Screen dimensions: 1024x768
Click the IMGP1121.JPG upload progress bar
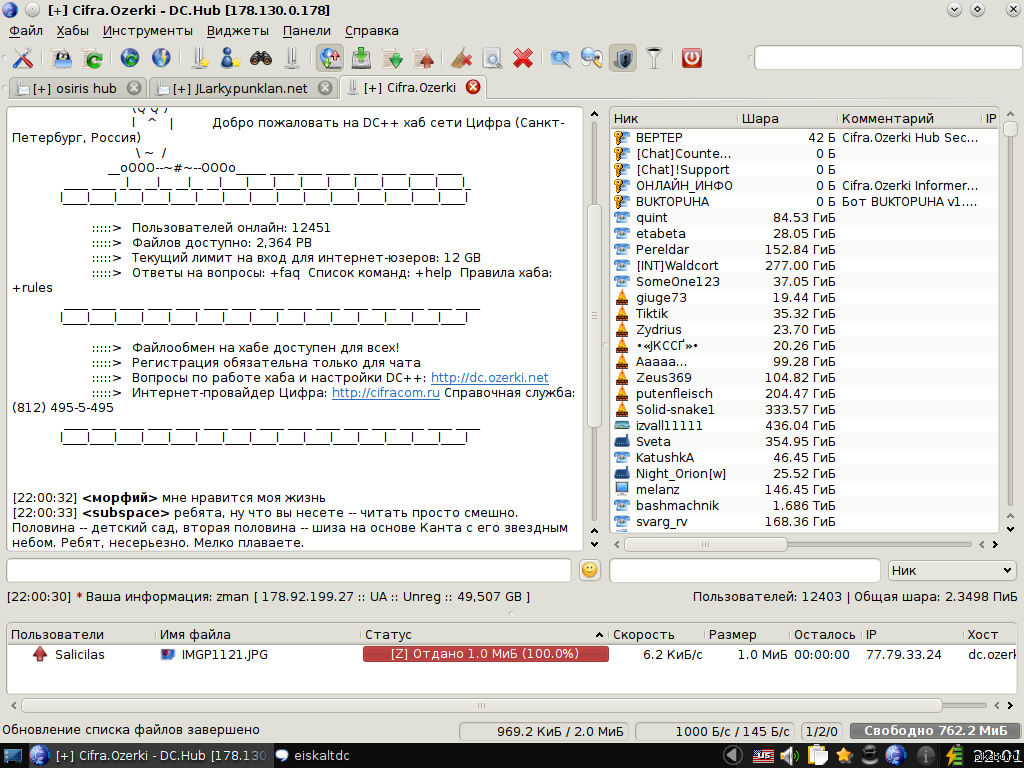tap(485, 654)
